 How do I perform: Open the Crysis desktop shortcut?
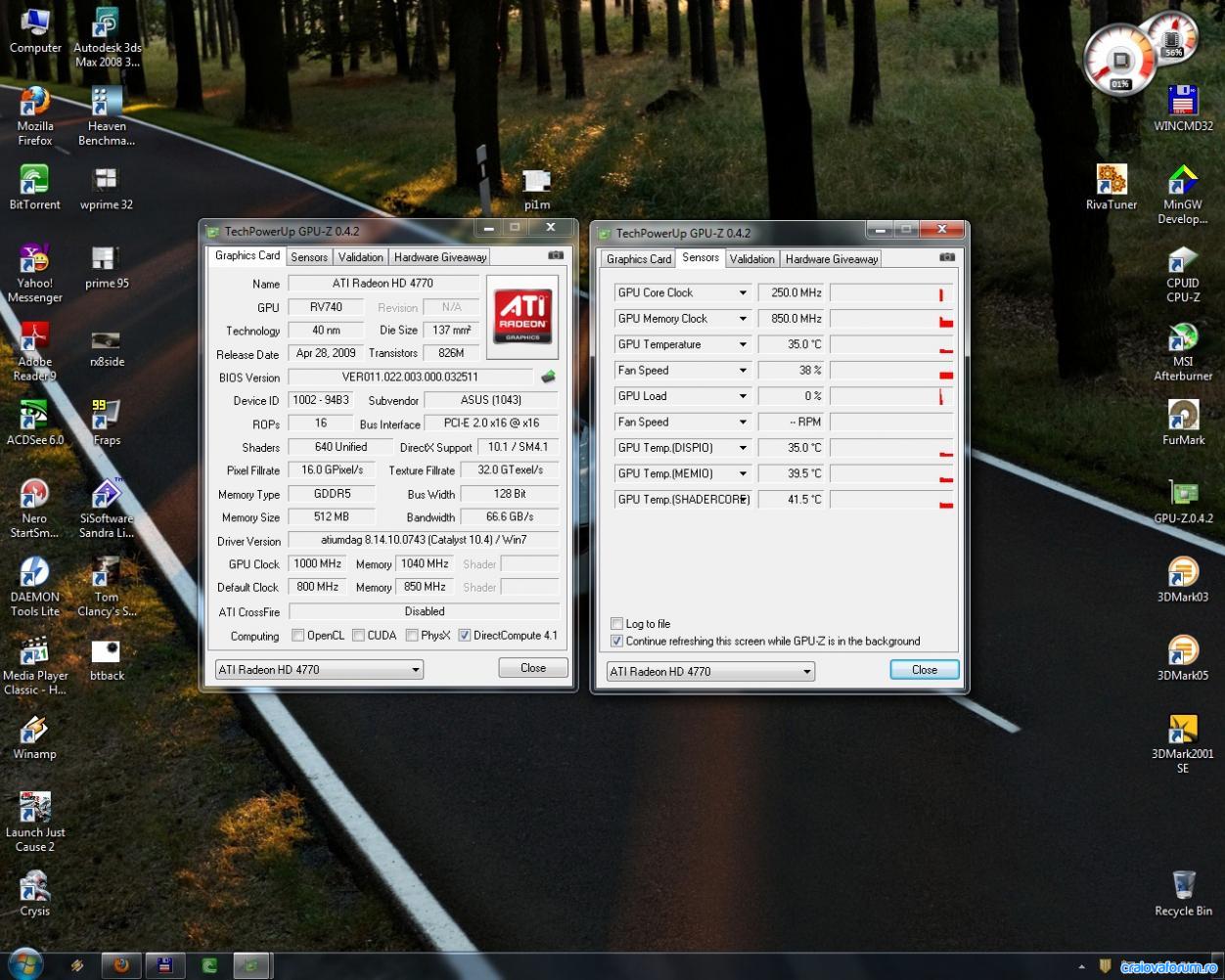pos(35,895)
